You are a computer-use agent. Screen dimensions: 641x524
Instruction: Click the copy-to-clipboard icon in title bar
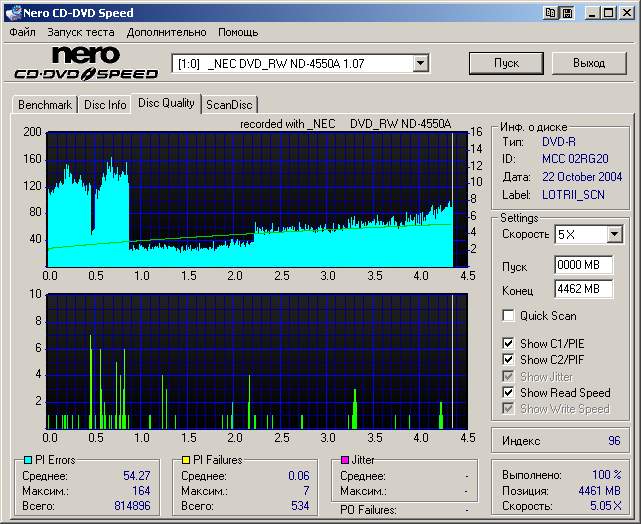[551, 13]
